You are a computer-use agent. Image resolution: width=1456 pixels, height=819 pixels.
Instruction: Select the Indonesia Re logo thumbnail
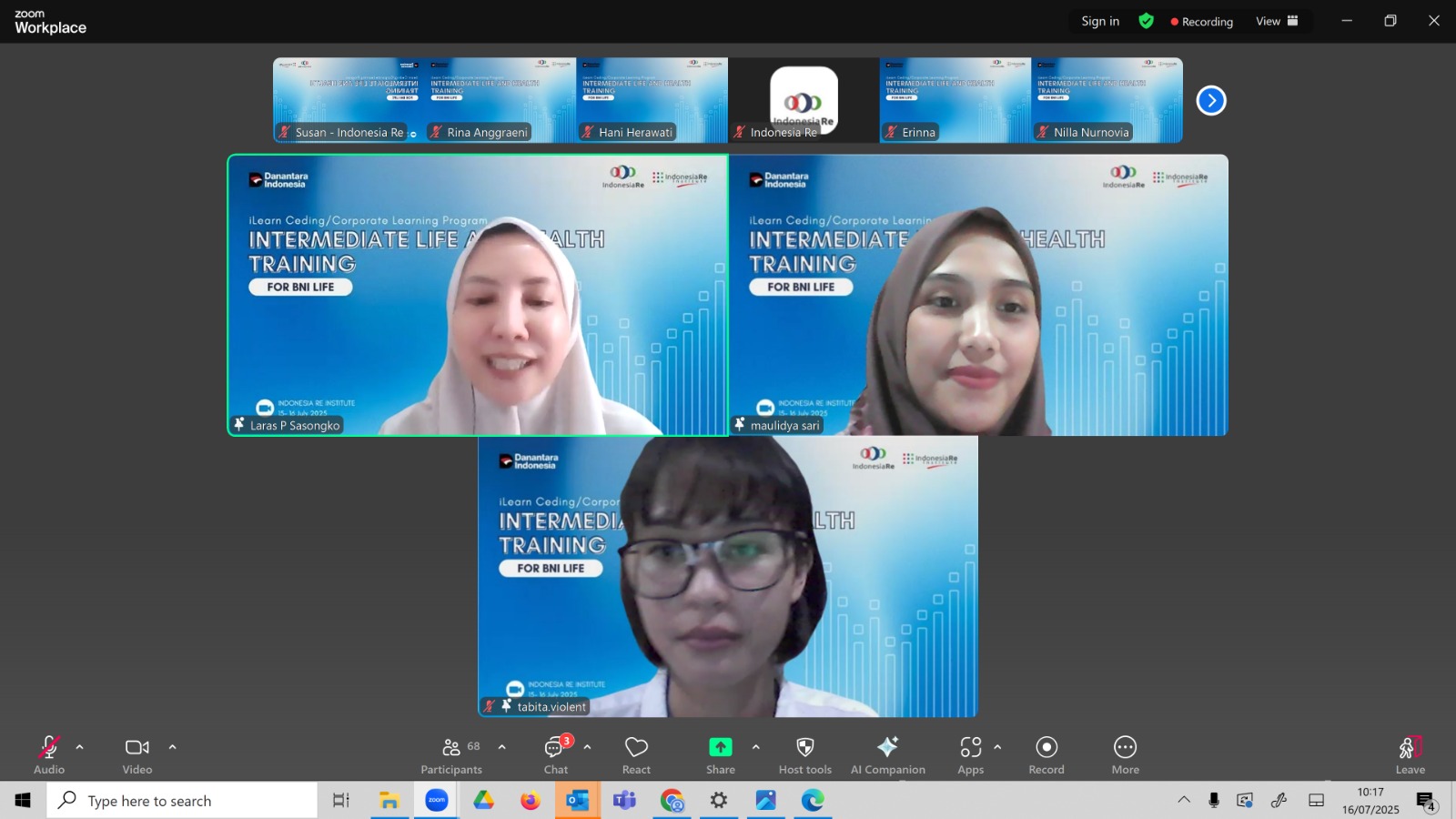click(804, 100)
